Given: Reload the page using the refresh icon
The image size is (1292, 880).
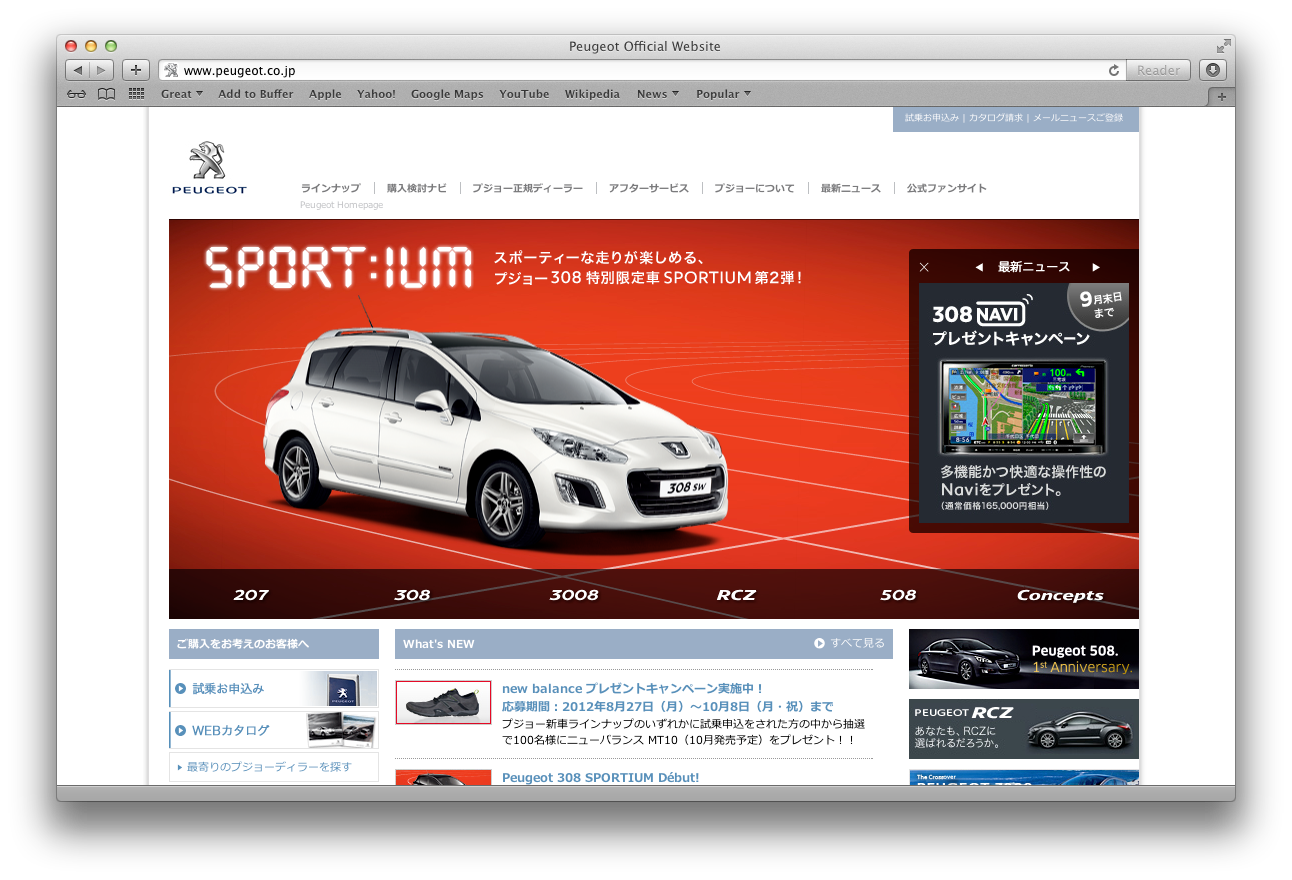Looking at the screenshot, I should (1114, 70).
